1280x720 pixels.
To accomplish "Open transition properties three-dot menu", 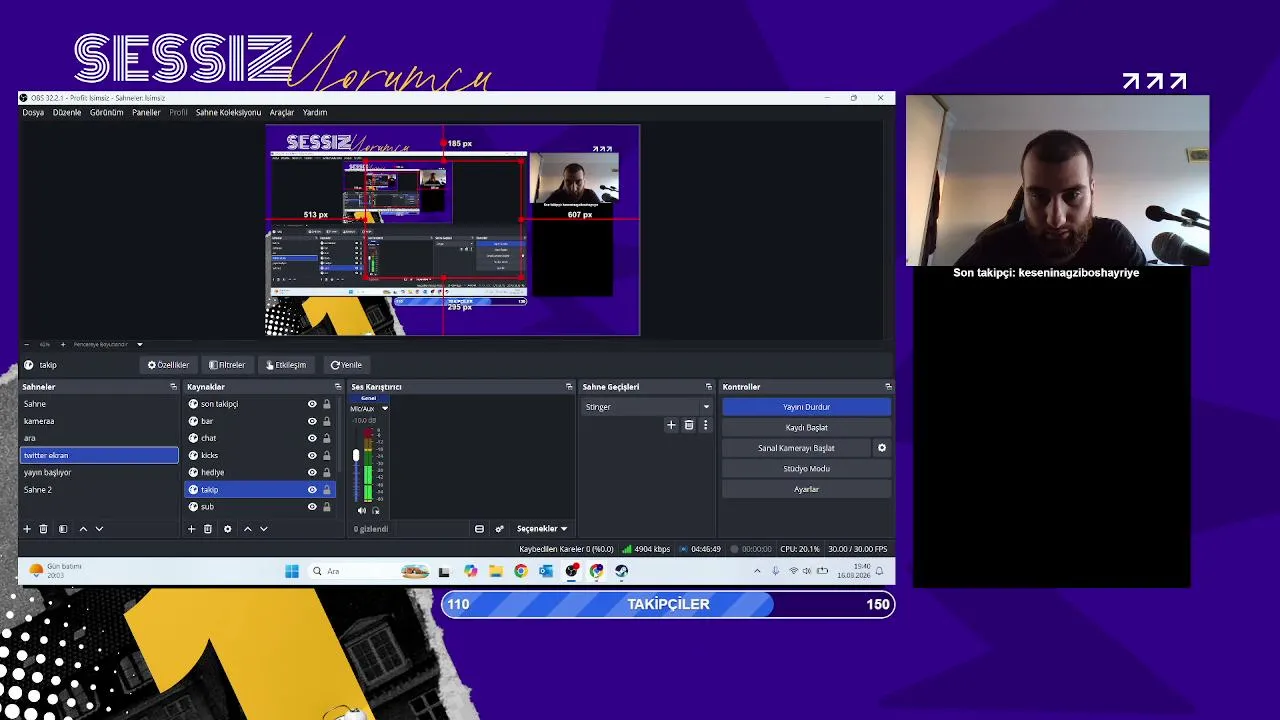I will tap(705, 425).
